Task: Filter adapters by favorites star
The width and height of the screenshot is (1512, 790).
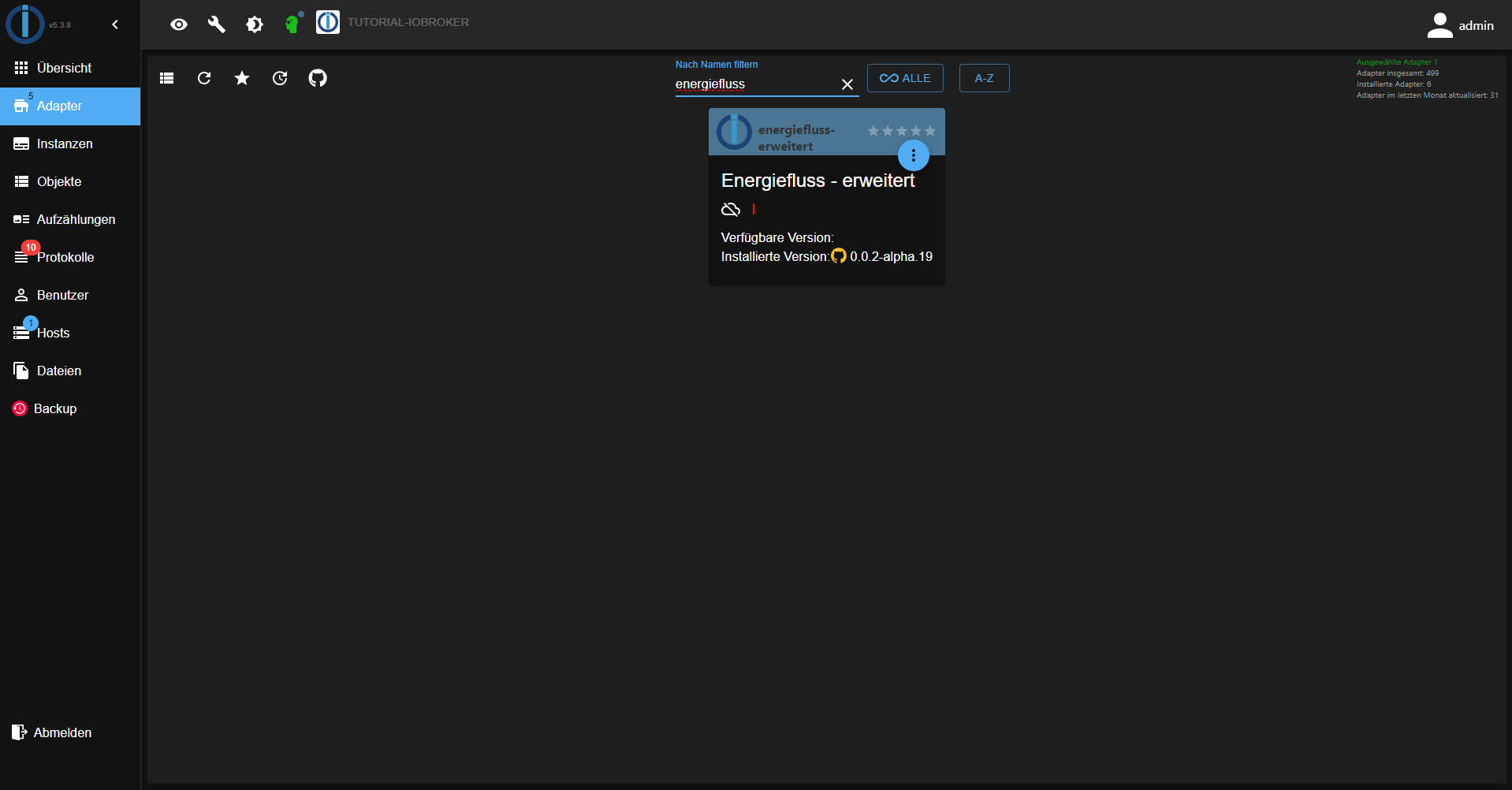Action: point(242,78)
